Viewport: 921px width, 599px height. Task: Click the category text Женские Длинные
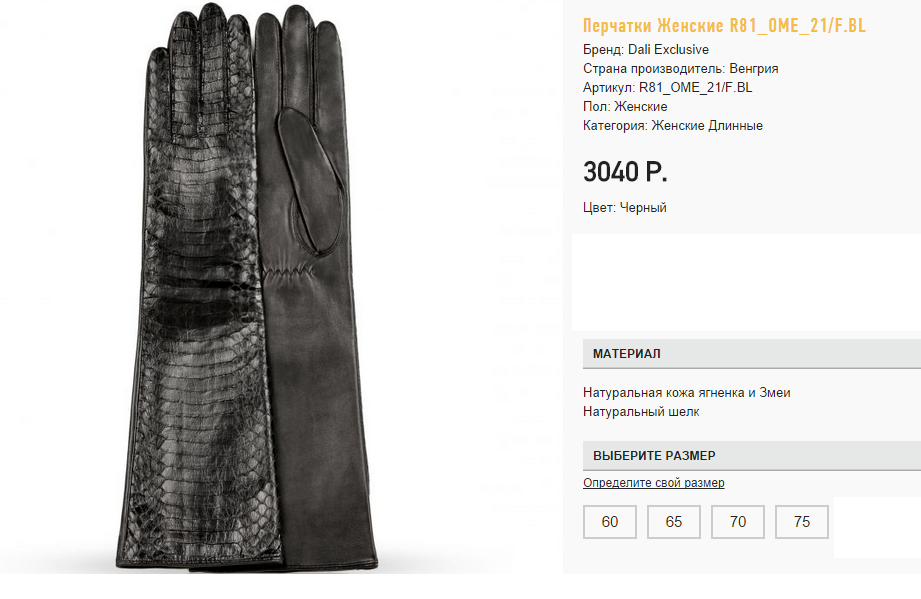[707, 126]
